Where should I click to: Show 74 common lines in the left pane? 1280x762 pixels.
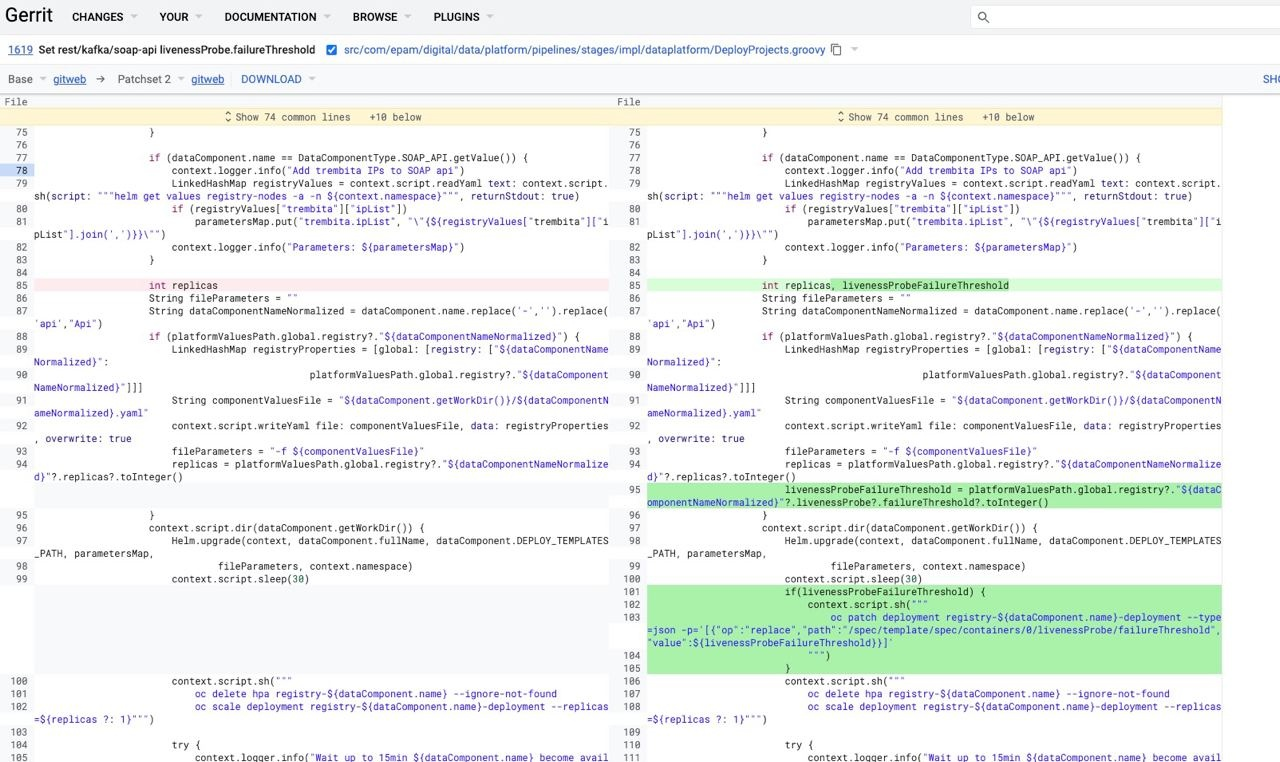[287, 117]
